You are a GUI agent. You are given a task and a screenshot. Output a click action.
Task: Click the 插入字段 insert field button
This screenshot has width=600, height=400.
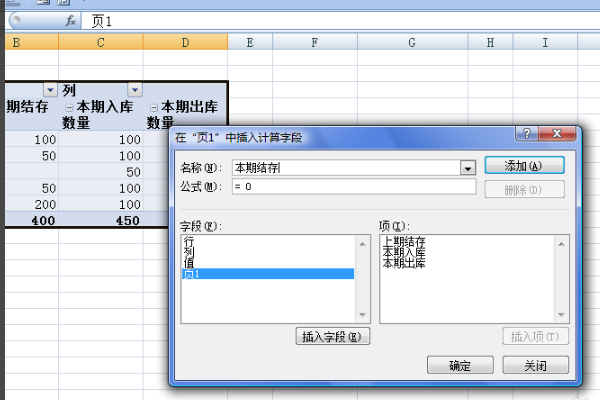[333, 336]
